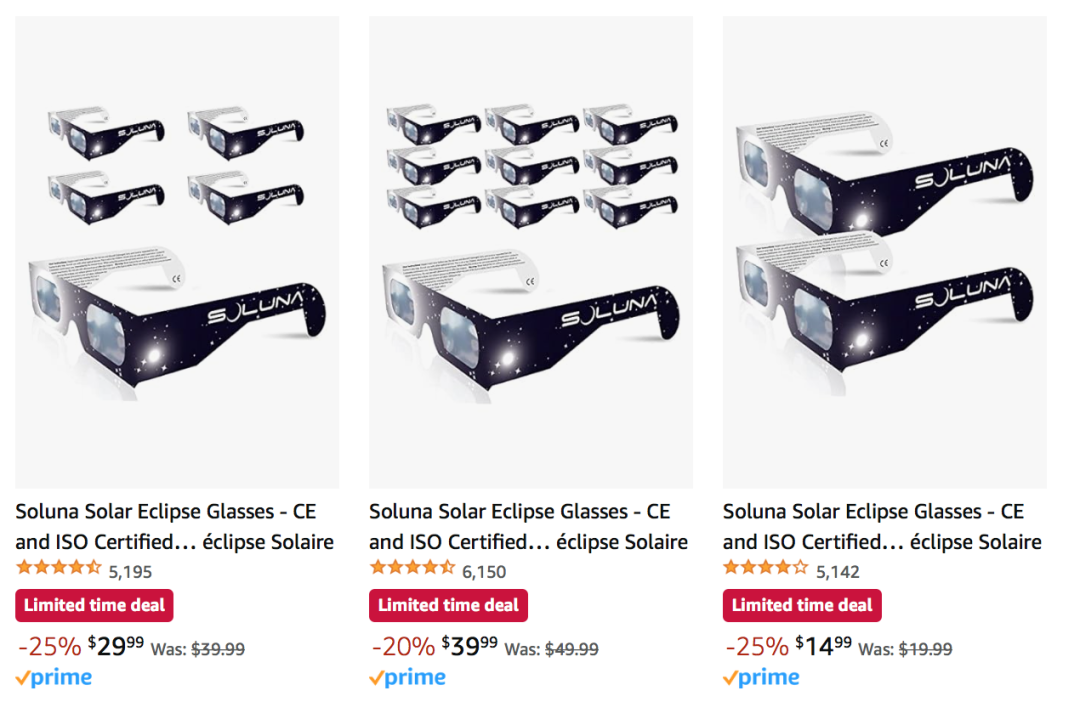Click the prime logo under the $14.99 price
Viewport: 1080px width, 719px height.
[762, 678]
